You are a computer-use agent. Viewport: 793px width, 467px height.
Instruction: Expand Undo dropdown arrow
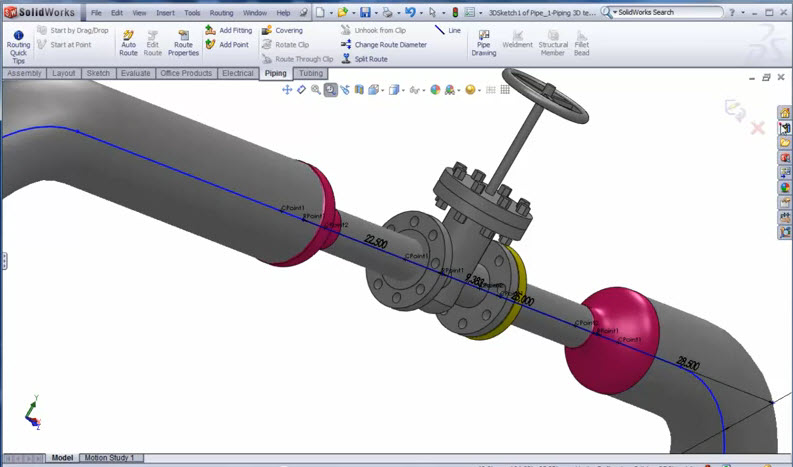click(x=421, y=13)
